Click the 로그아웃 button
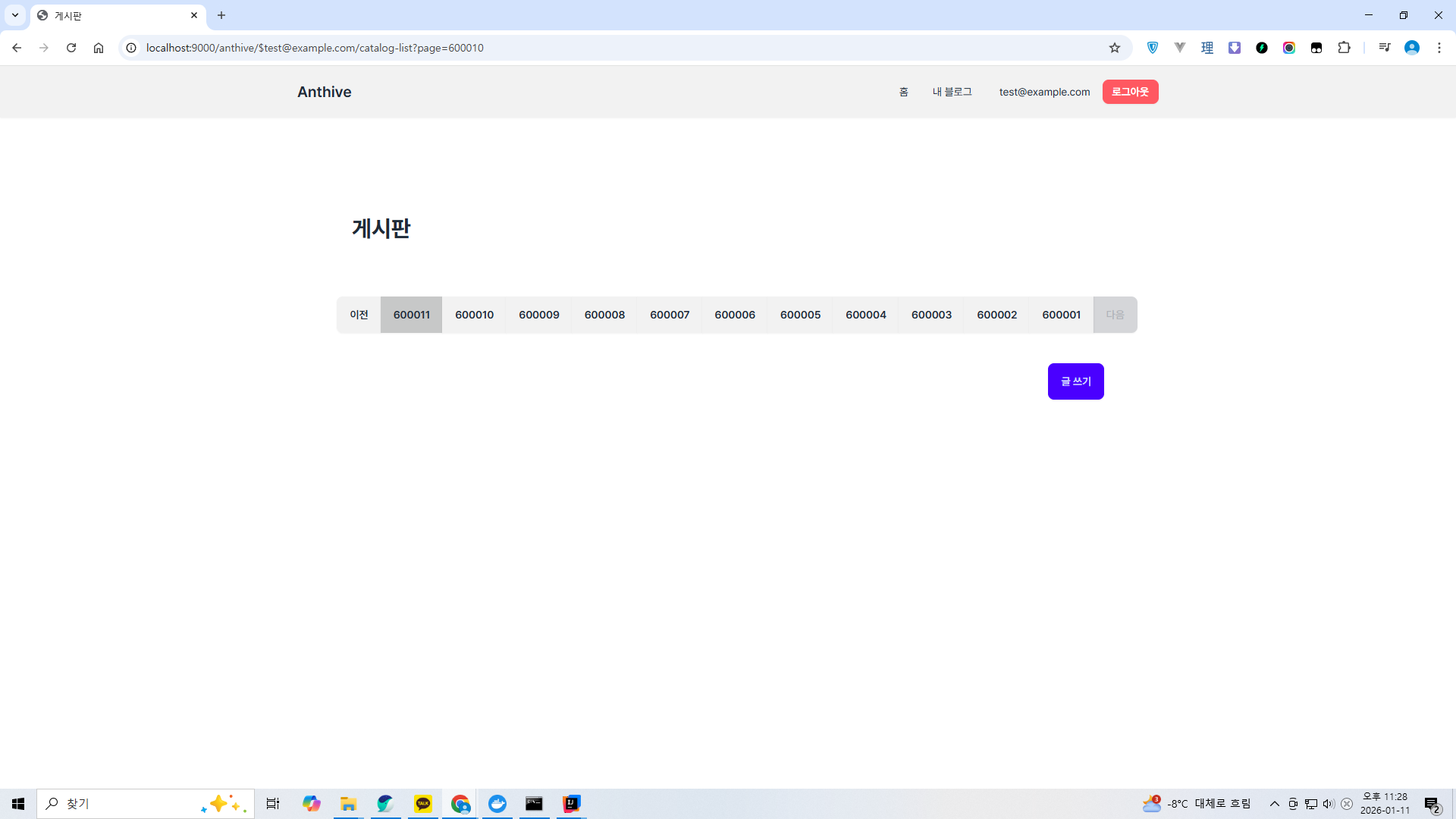The height and width of the screenshot is (819, 1456). (1130, 92)
